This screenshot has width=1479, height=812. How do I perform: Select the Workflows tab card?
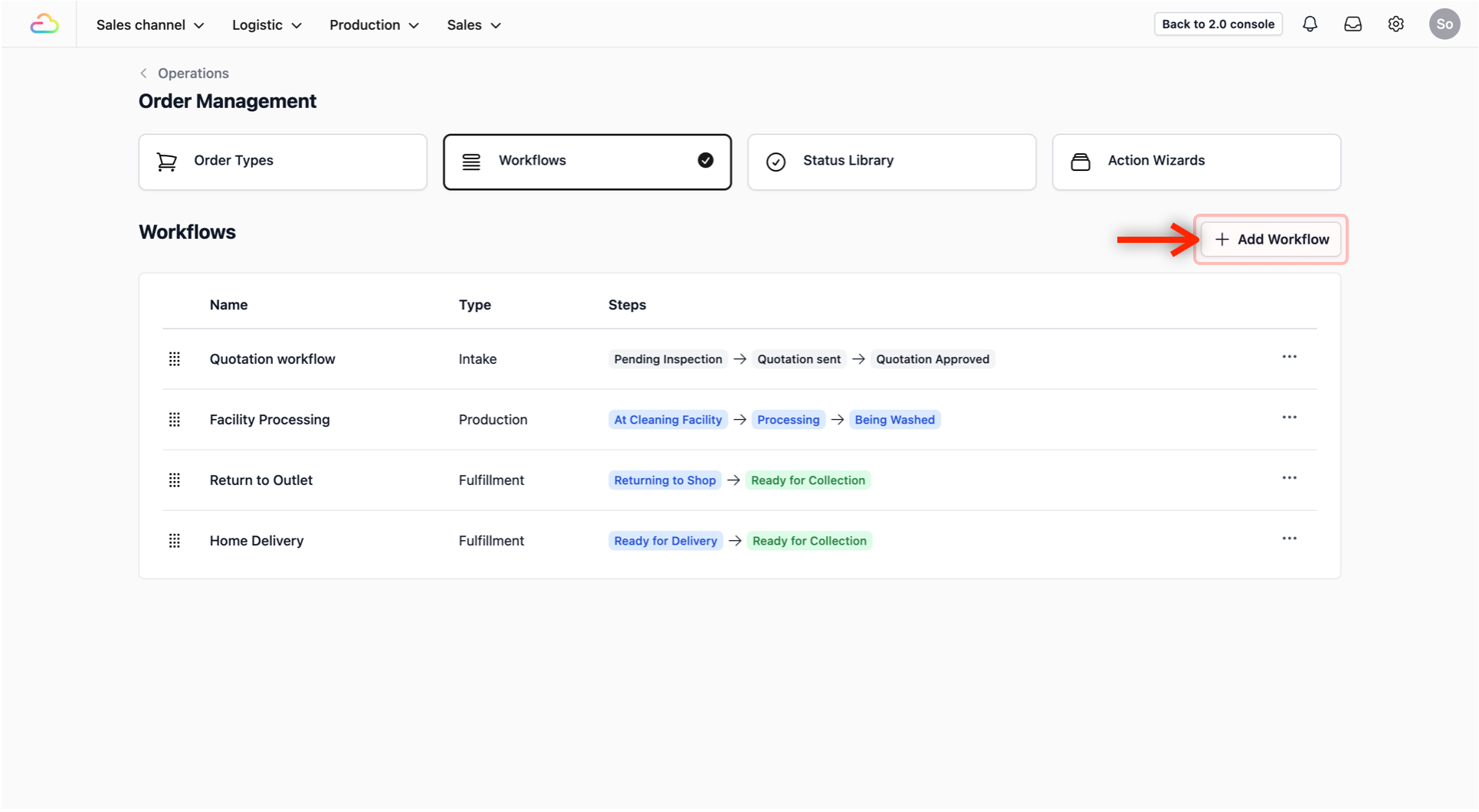[587, 162]
